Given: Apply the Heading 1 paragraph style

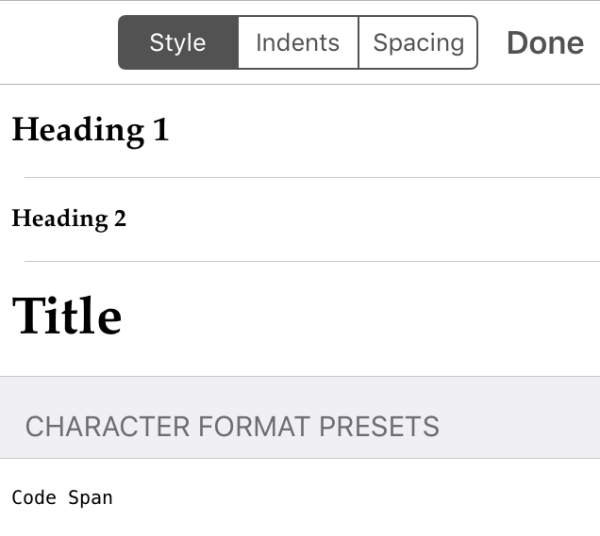Looking at the screenshot, I should click(91, 130).
